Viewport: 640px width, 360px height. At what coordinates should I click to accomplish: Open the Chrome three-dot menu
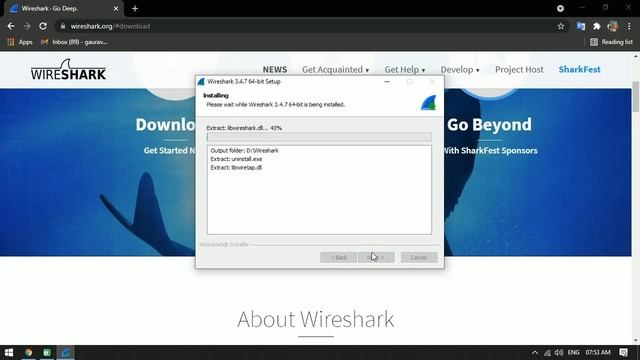(x=629, y=26)
